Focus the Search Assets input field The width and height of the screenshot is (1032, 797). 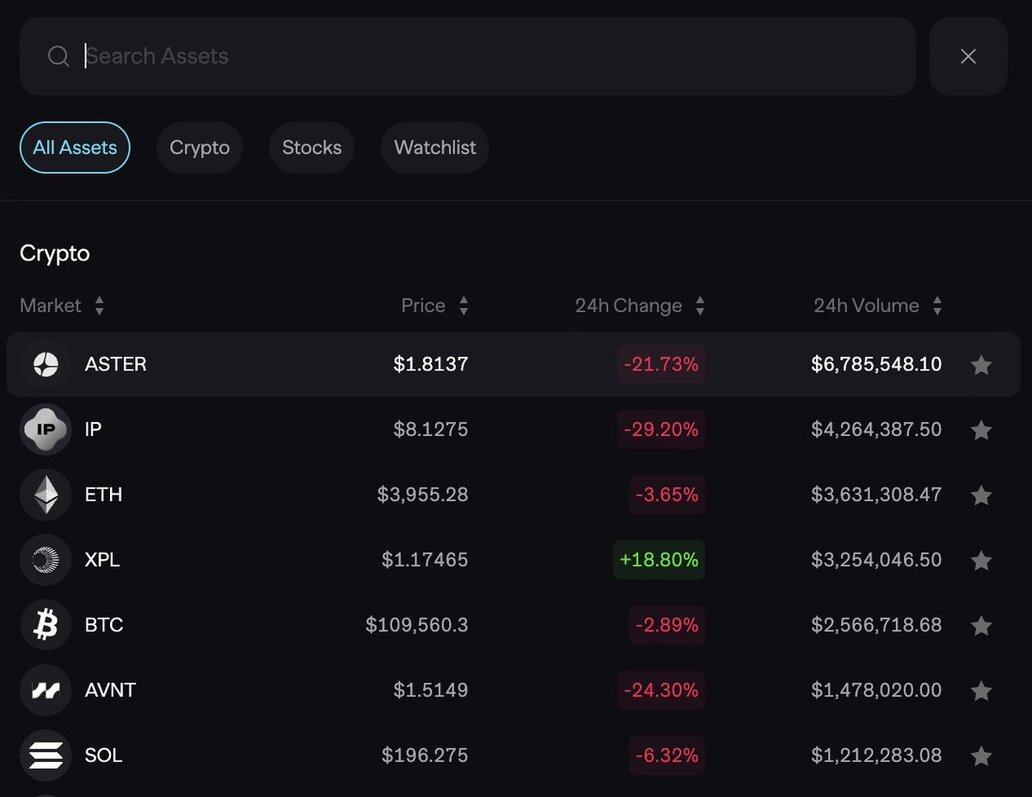(468, 56)
